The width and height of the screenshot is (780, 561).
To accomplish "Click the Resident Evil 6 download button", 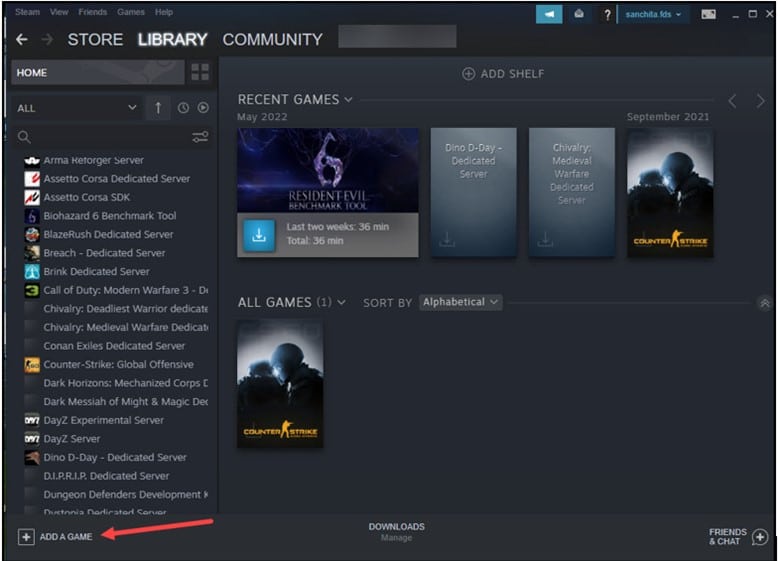I will [x=259, y=235].
